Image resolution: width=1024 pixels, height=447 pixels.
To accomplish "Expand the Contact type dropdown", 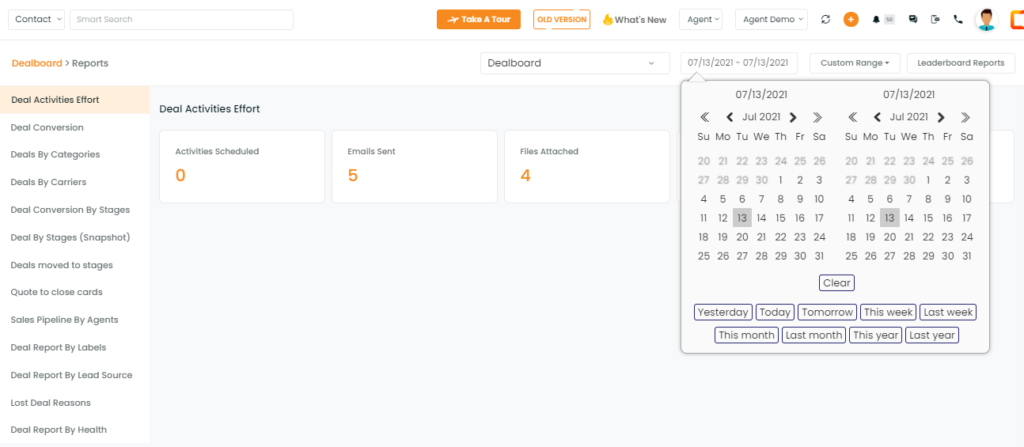I will [x=37, y=20].
